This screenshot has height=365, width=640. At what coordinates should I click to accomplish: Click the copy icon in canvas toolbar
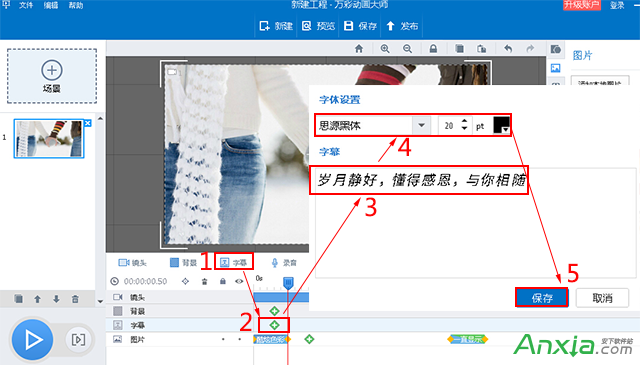[459, 49]
